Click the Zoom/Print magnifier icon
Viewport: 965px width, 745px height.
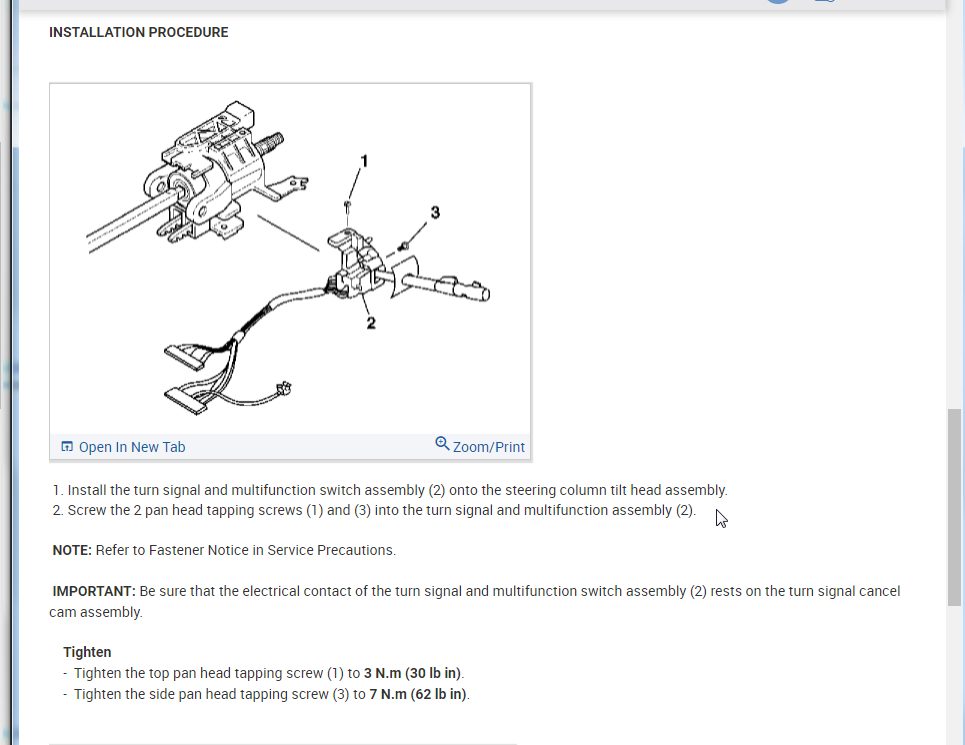coord(442,444)
